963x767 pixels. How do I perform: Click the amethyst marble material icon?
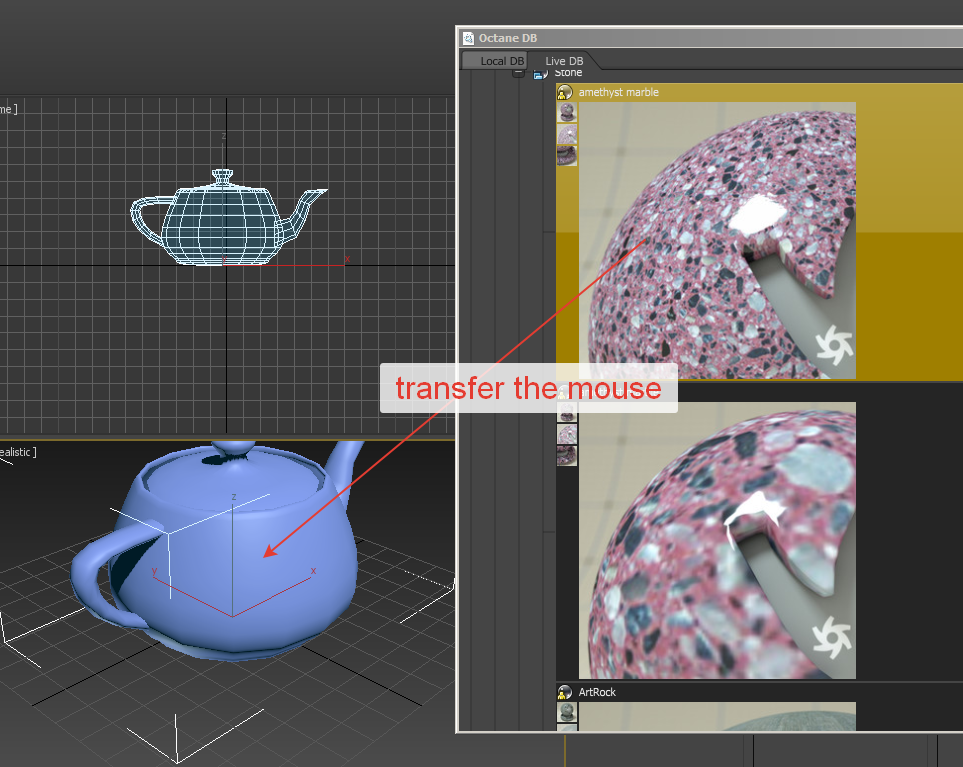point(564,93)
